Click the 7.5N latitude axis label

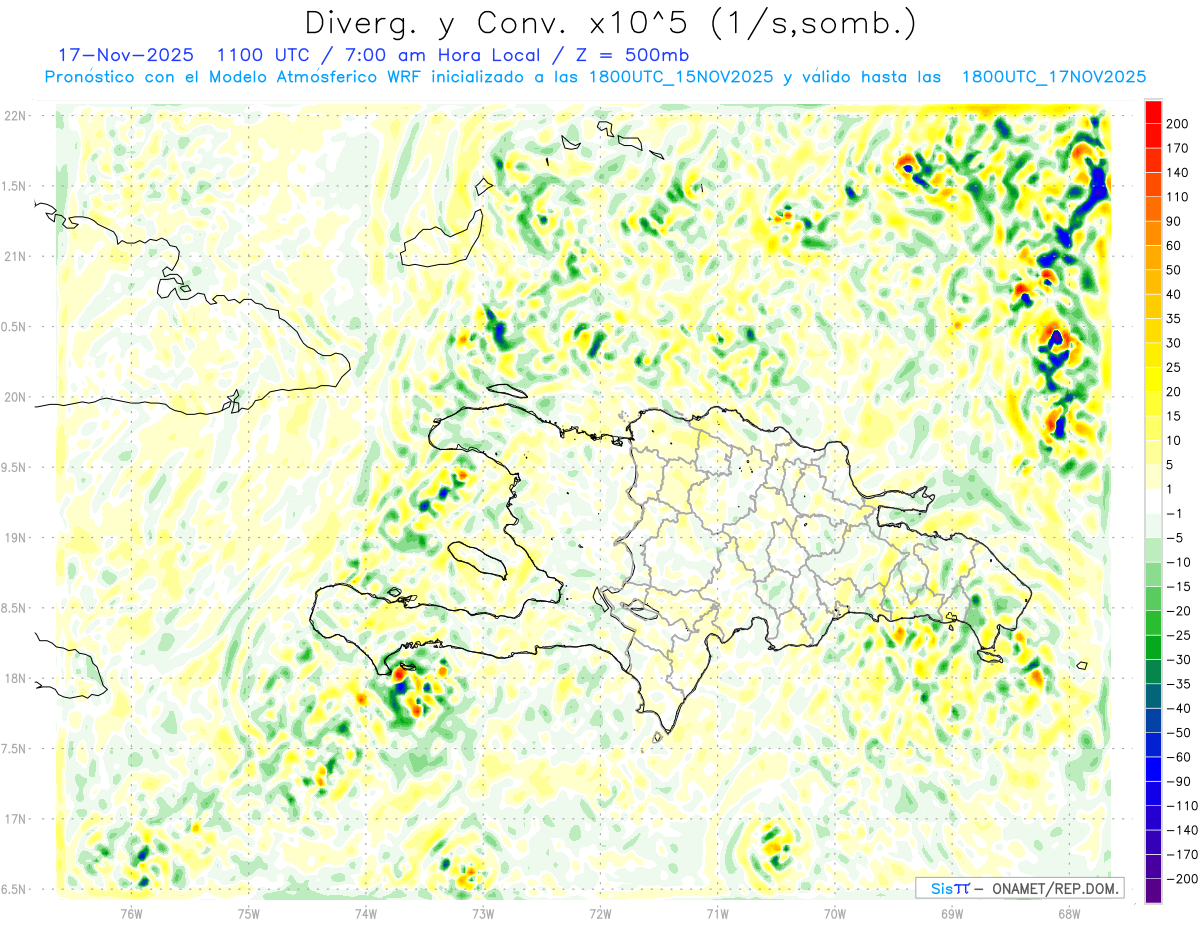(x=14, y=749)
